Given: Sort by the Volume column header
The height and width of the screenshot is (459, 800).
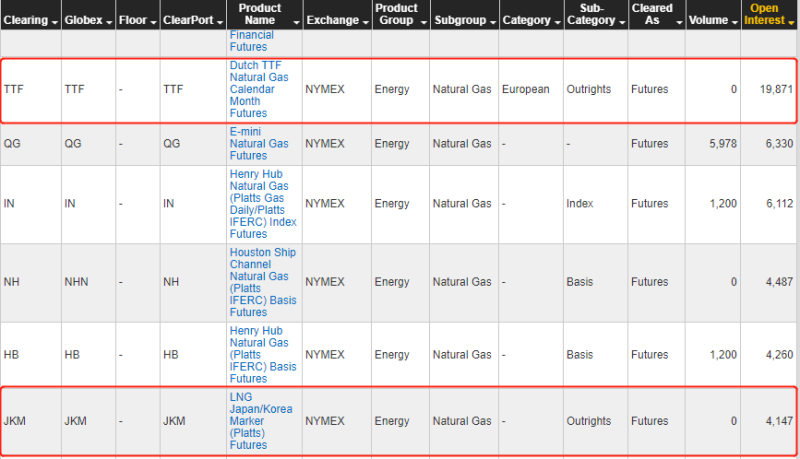Looking at the screenshot, I should pyautogui.click(x=713, y=20).
